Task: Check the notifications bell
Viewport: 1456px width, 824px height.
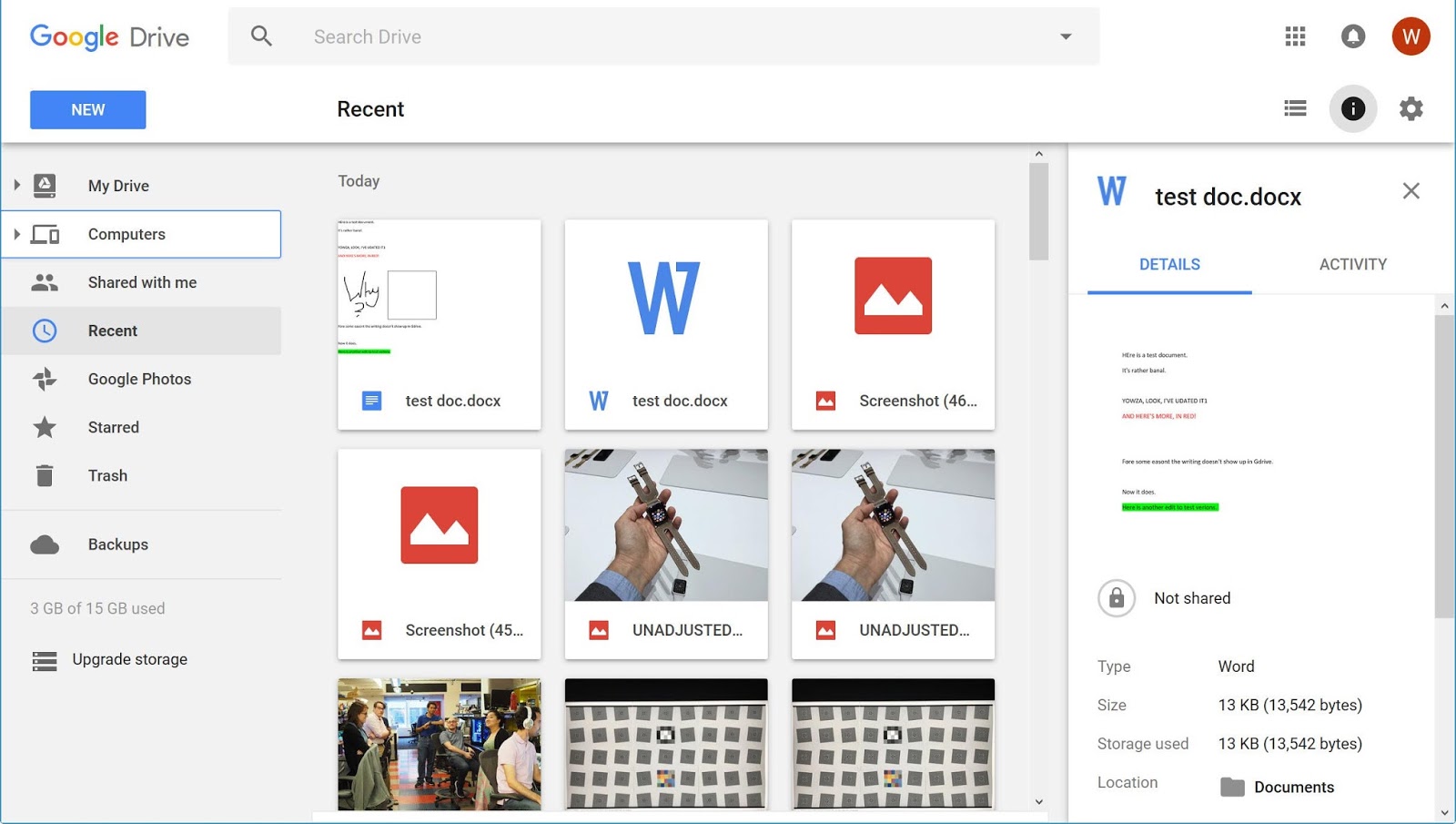Action: click(1352, 36)
